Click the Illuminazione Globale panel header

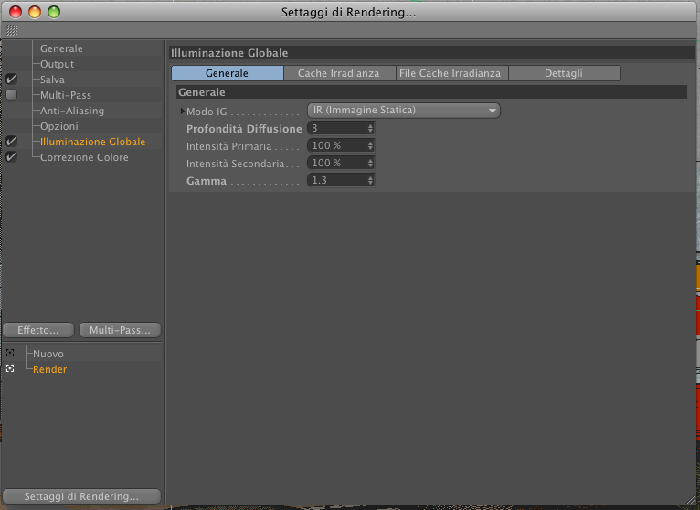click(432, 53)
